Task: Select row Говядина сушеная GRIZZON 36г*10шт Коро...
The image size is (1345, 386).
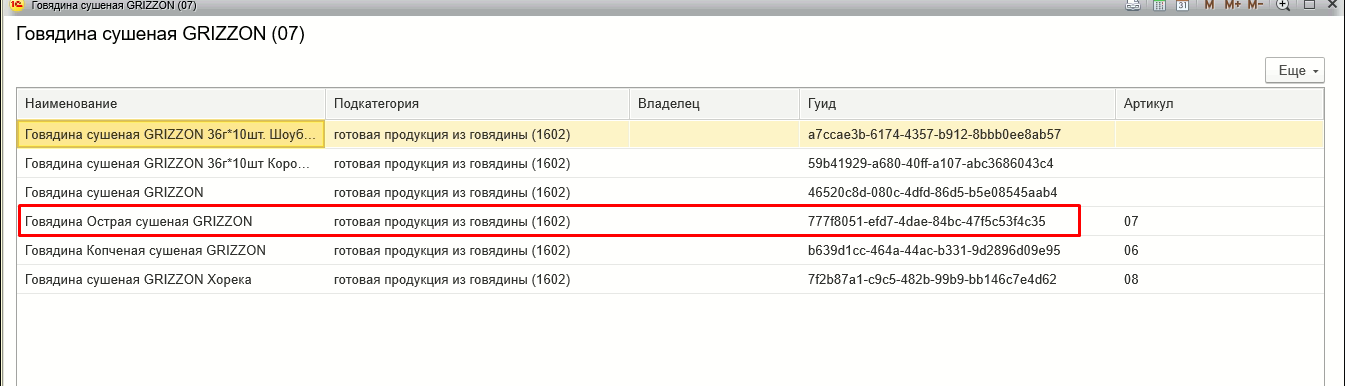Action: click(670, 163)
